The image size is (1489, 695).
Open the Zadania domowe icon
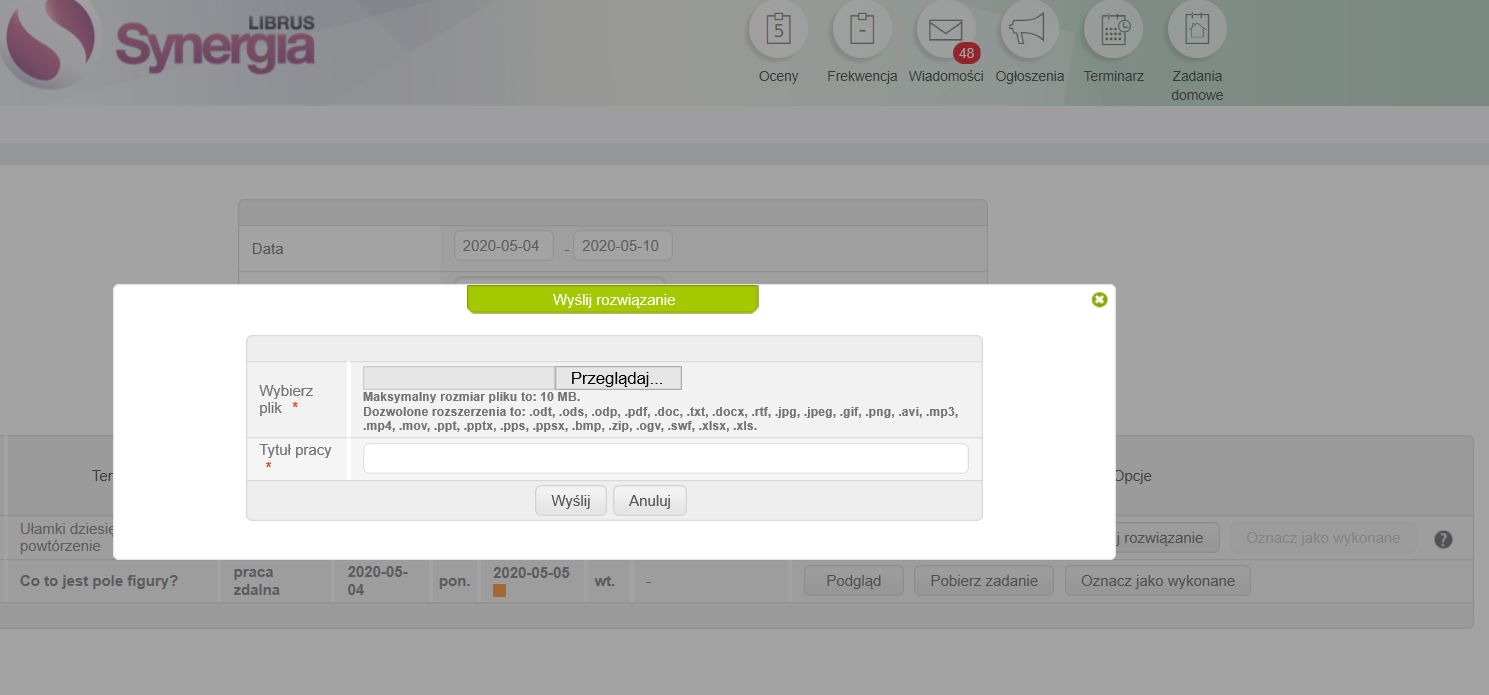click(1197, 31)
